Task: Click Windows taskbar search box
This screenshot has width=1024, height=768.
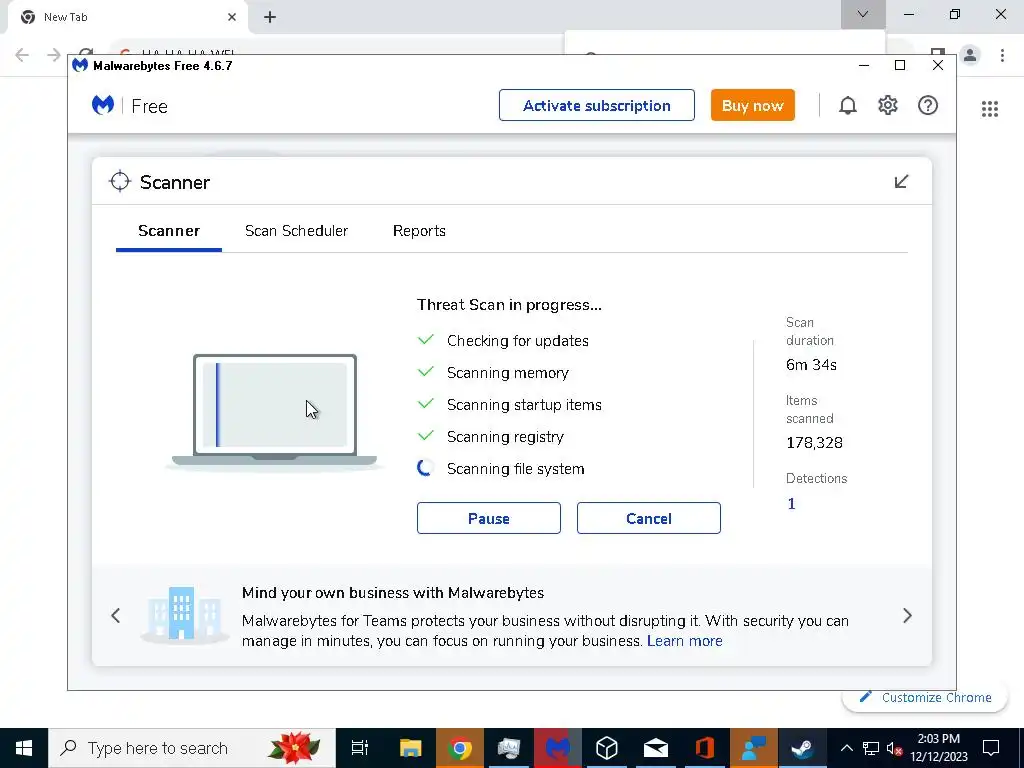Action: [192, 748]
